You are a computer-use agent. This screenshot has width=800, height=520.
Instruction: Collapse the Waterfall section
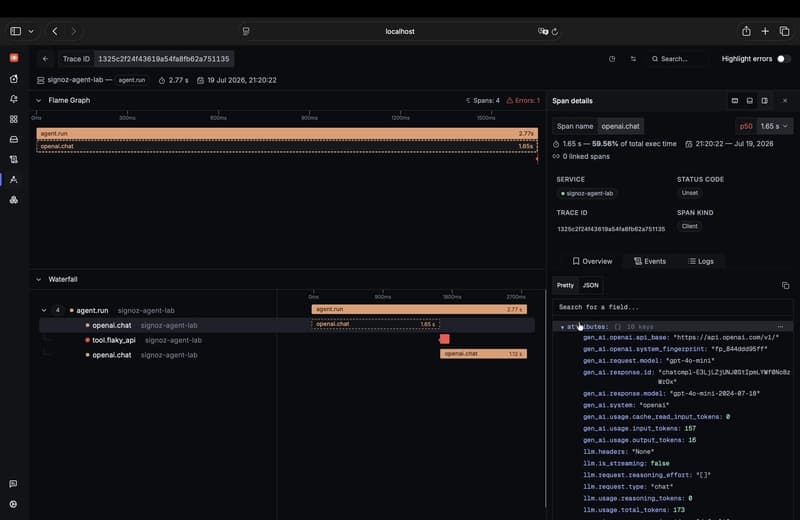[x=38, y=280]
